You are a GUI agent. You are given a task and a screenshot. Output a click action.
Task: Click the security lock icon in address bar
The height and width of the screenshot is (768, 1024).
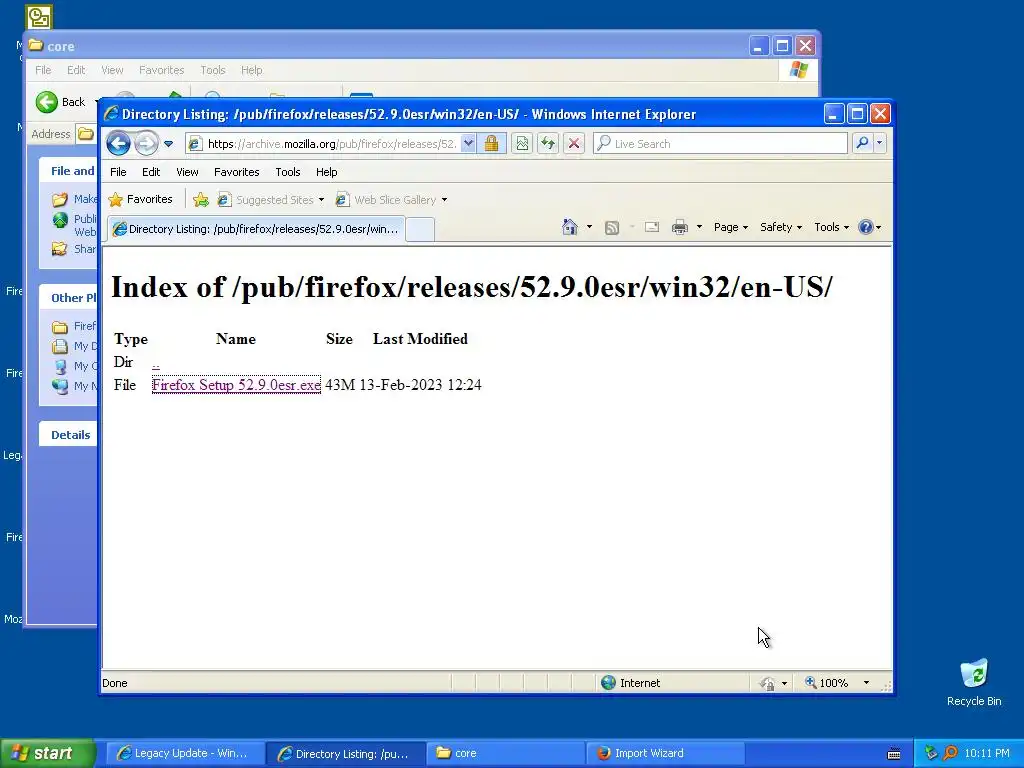(492, 144)
